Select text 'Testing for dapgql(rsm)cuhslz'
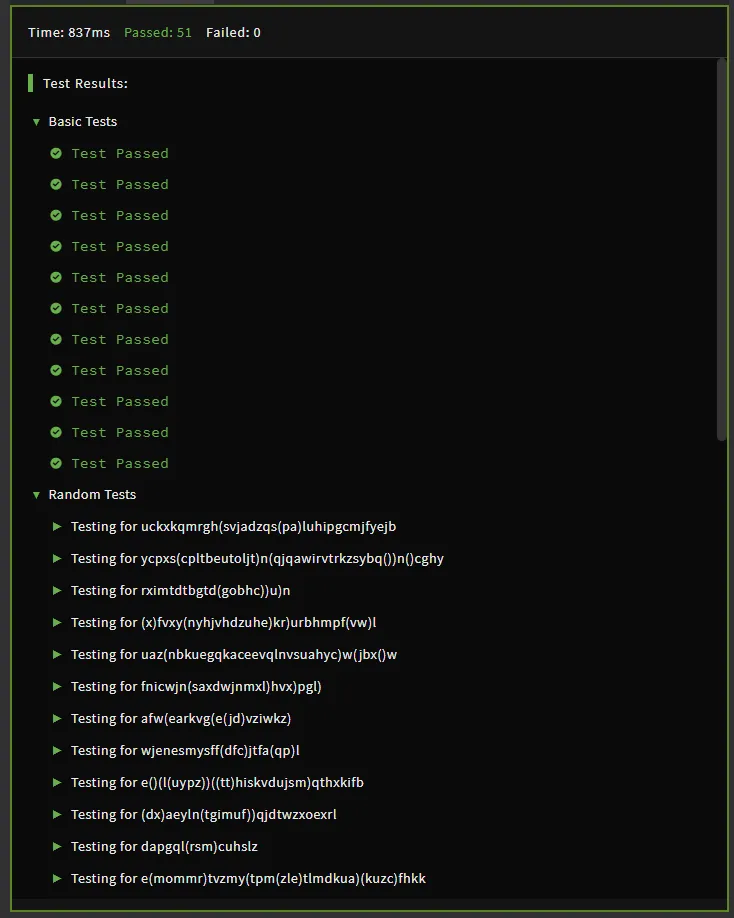 click(x=164, y=847)
